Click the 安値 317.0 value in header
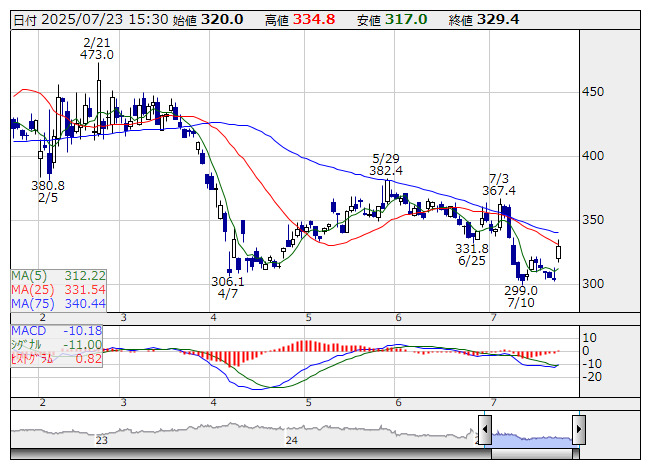This screenshot has height=470, width=653. click(x=392, y=20)
